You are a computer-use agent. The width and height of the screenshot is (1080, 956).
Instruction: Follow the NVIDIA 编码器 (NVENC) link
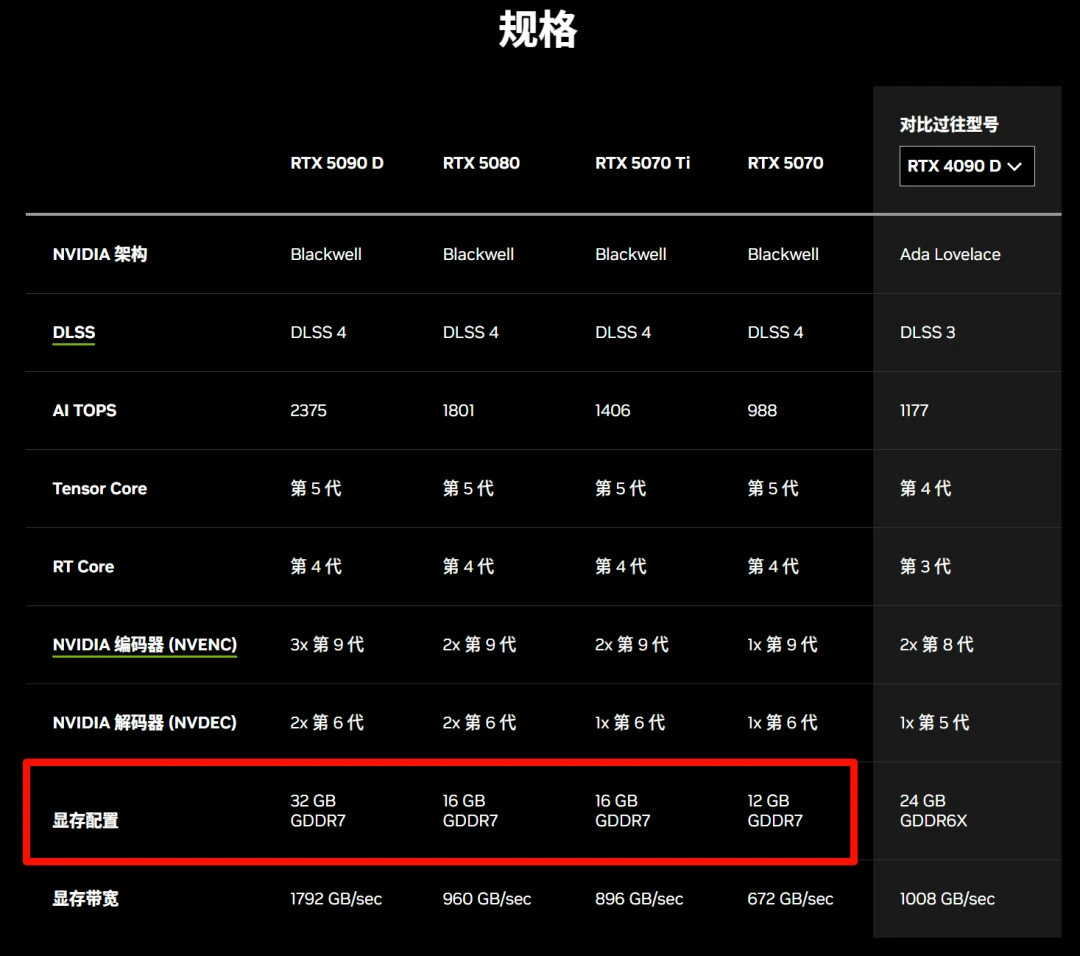[x=144, y=644]
